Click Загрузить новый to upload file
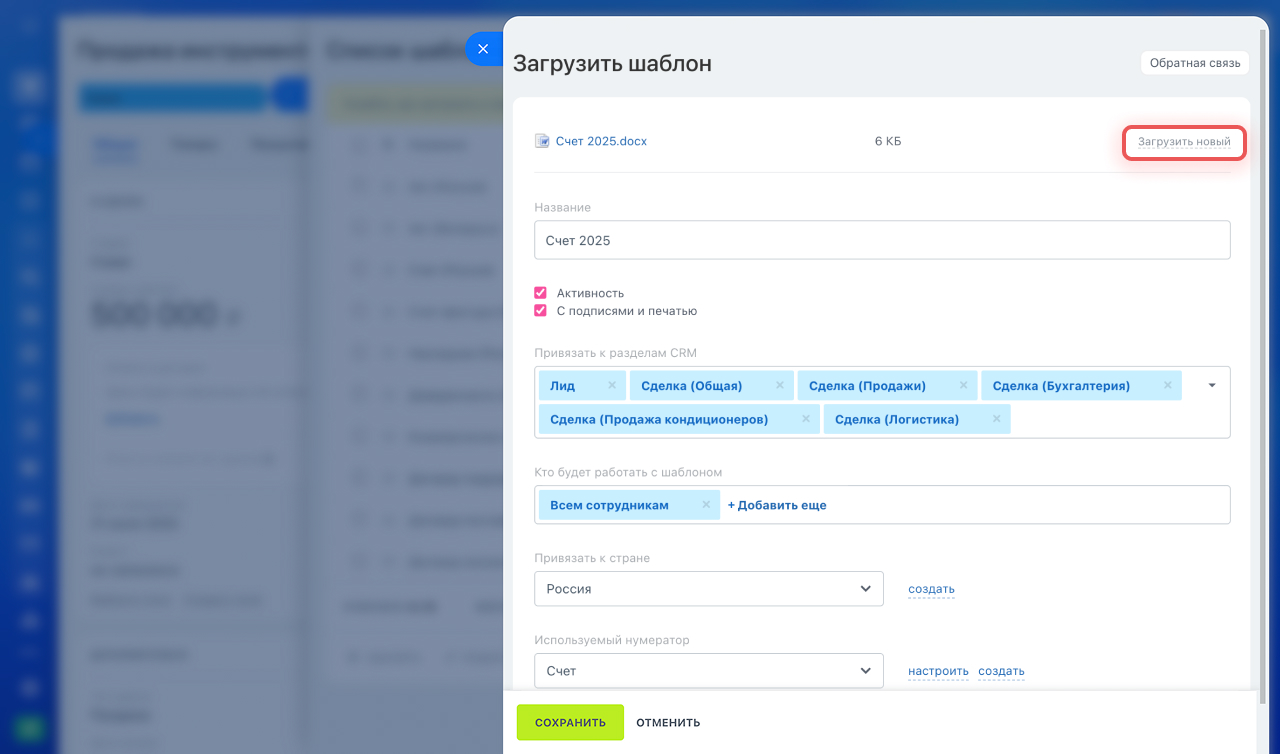The width and height of the screenshot is (1280, 754). pyautogui.click(x=1184, y=142)
